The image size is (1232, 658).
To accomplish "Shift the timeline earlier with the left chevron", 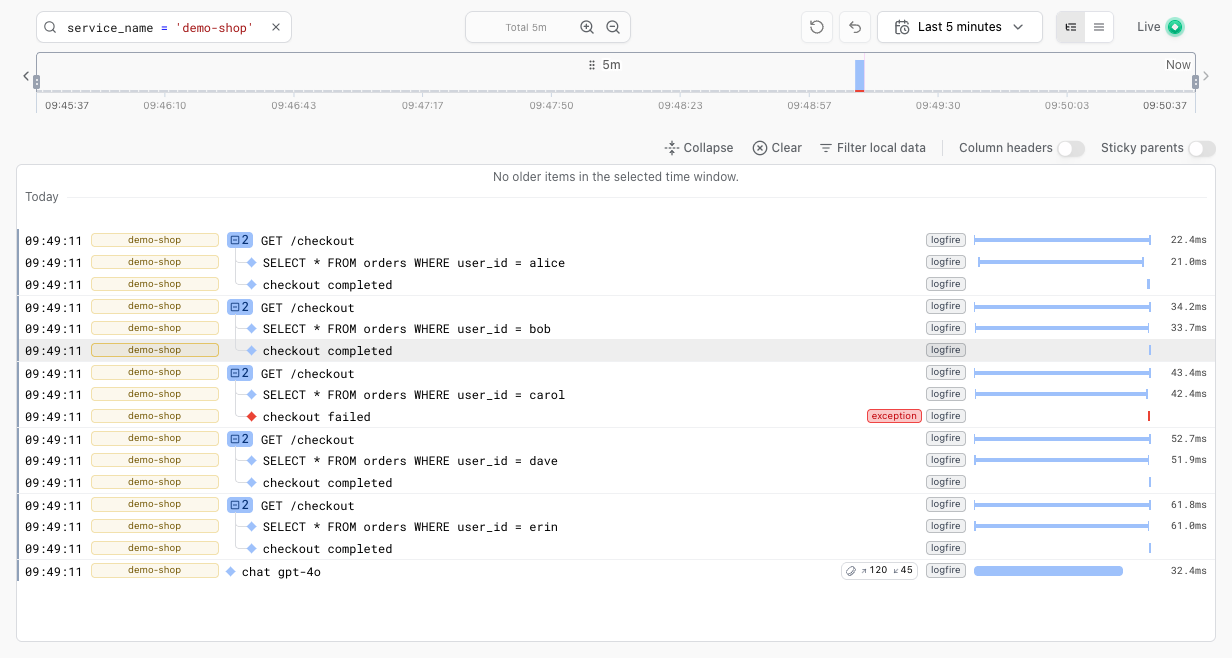I will coord(27,75).
